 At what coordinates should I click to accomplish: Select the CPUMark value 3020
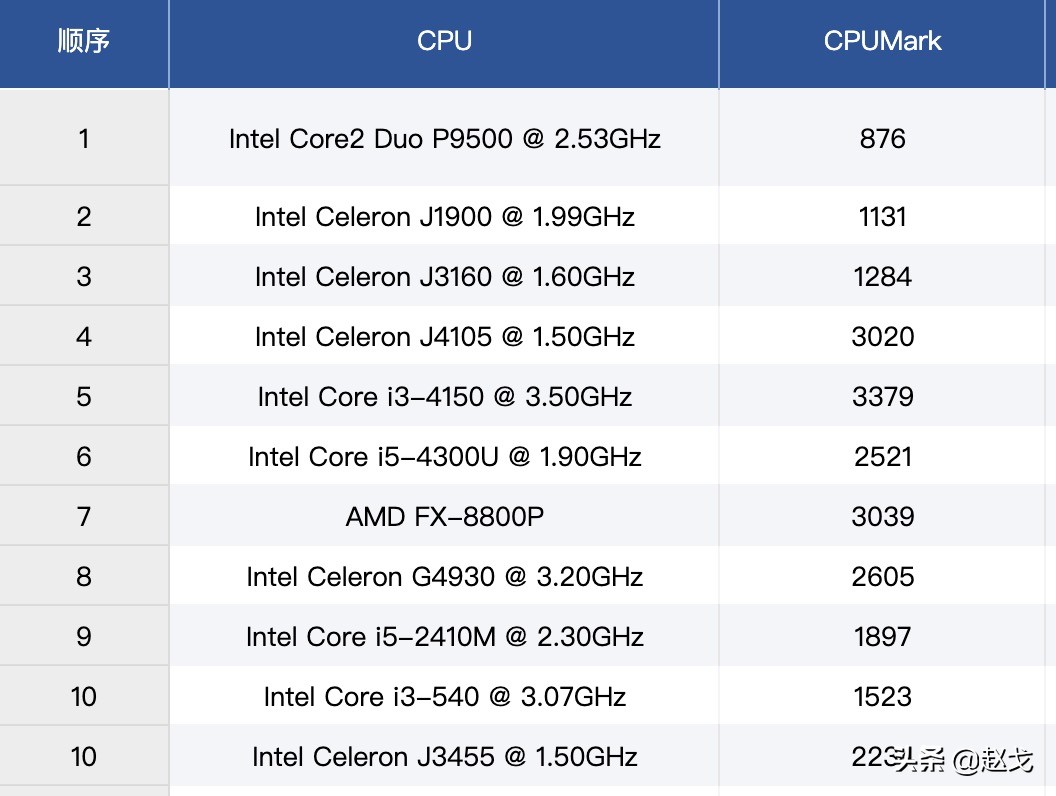click(882, 337)
